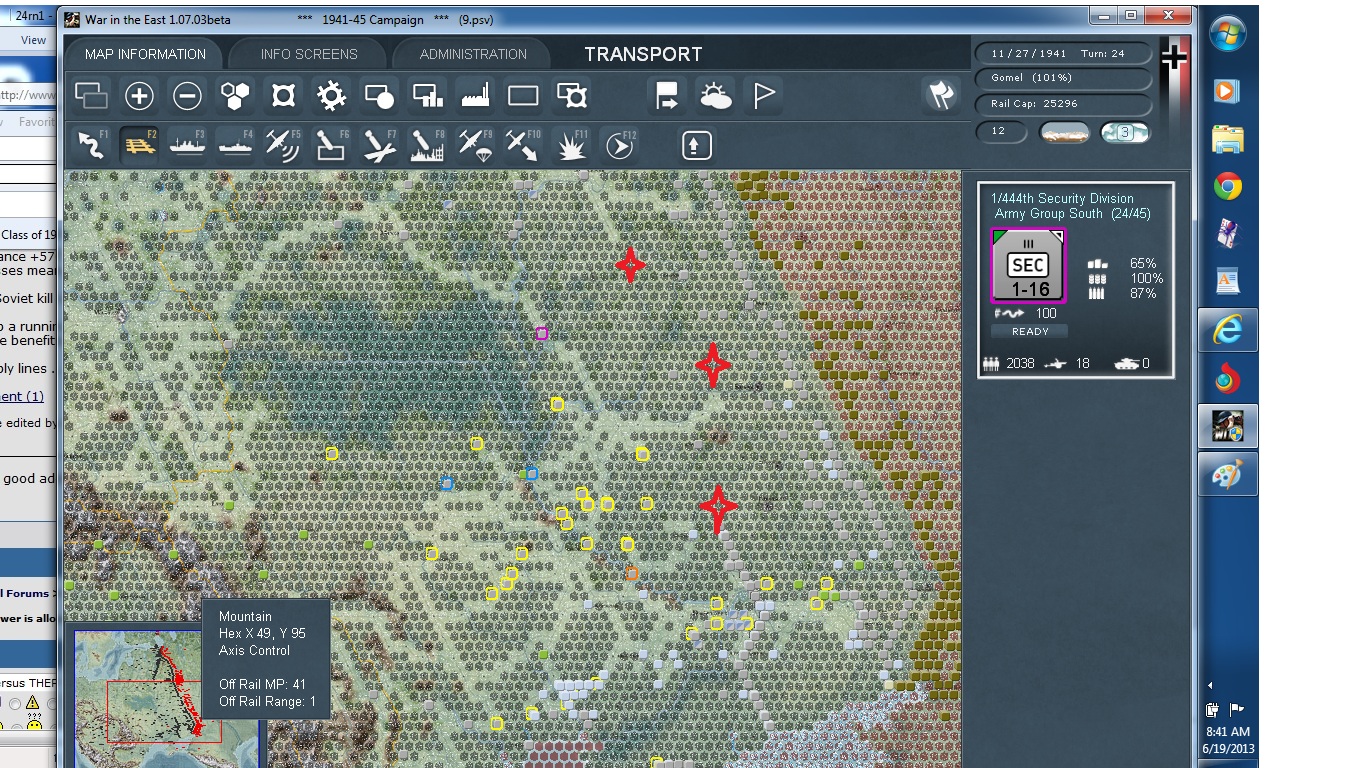This screenshot has width=1366, height=768.
Task: Click the notched square icon beside the gear
Action: (x=283, y=95)
